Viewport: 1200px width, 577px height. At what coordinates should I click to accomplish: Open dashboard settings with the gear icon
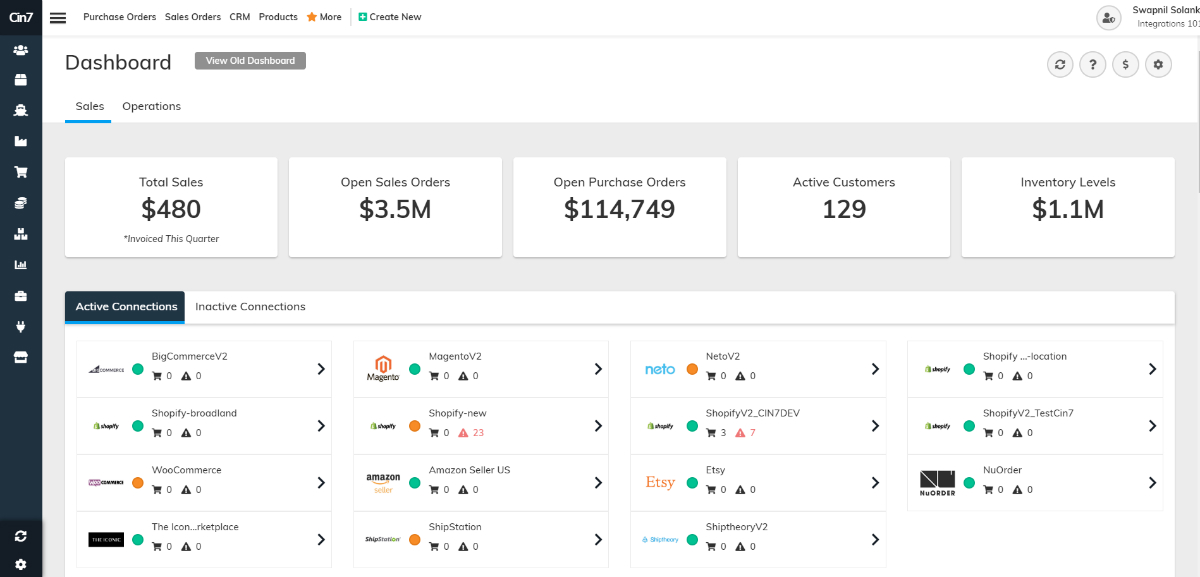[1158, 64]
